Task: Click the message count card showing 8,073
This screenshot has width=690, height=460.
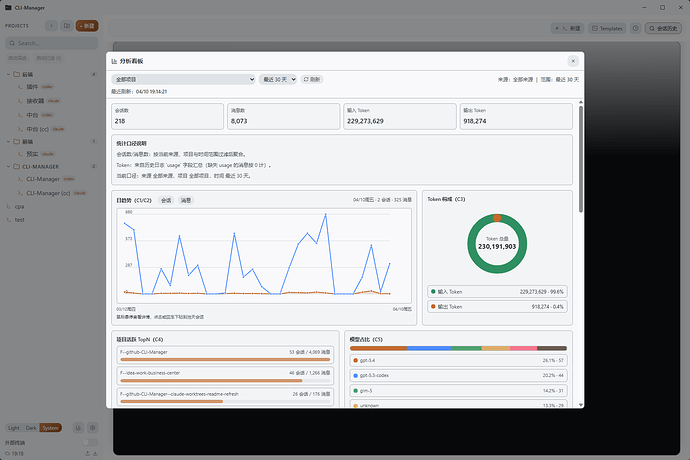Action: pos(283,116)
